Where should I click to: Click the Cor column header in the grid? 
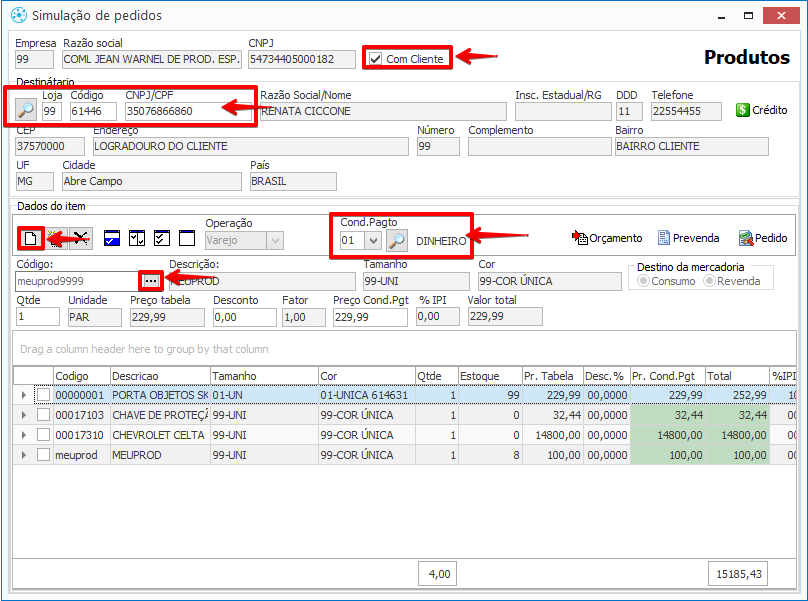tap(367, 376)
